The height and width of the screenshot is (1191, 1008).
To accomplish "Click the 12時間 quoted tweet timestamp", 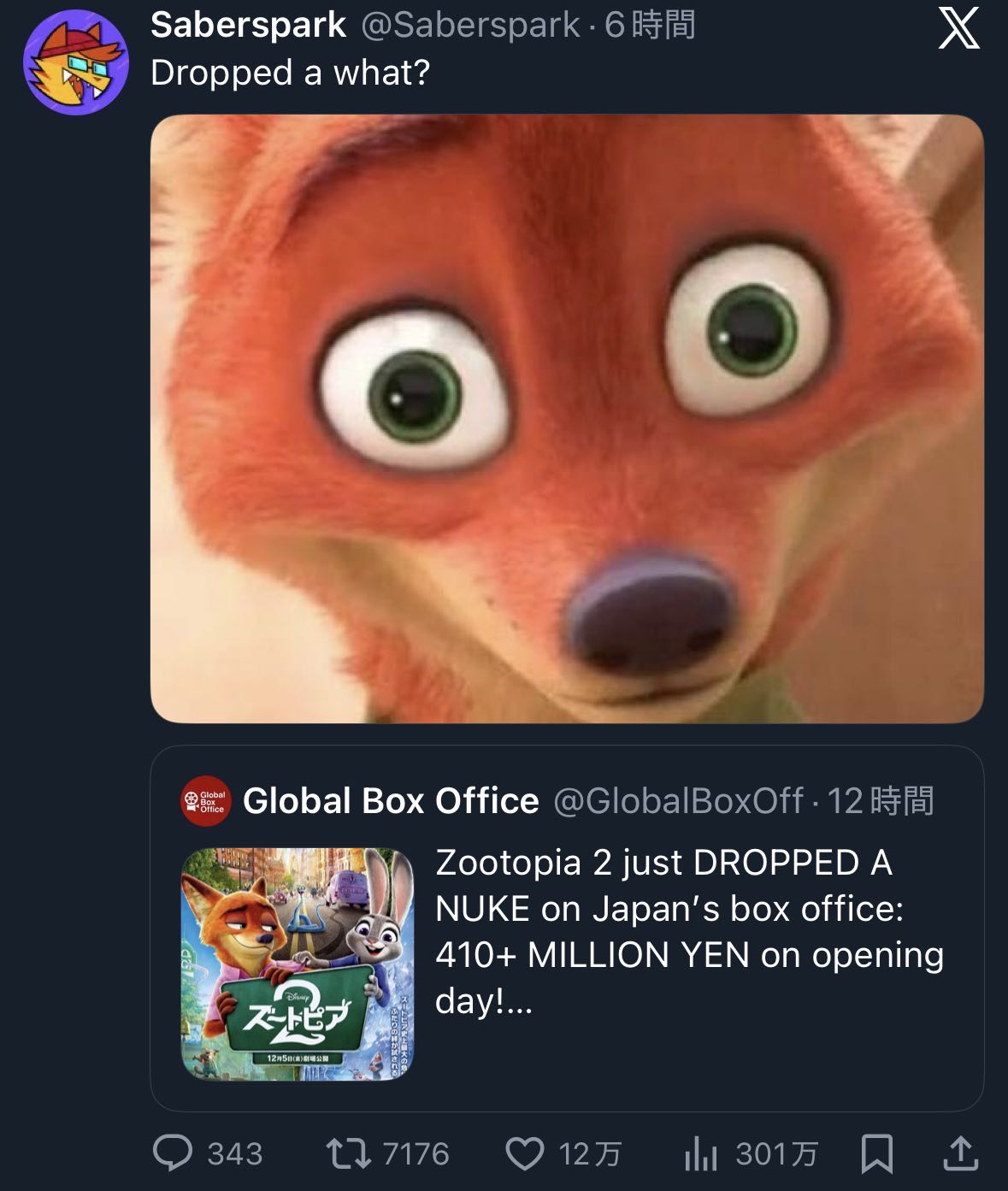I will click(x=881, y=801).
